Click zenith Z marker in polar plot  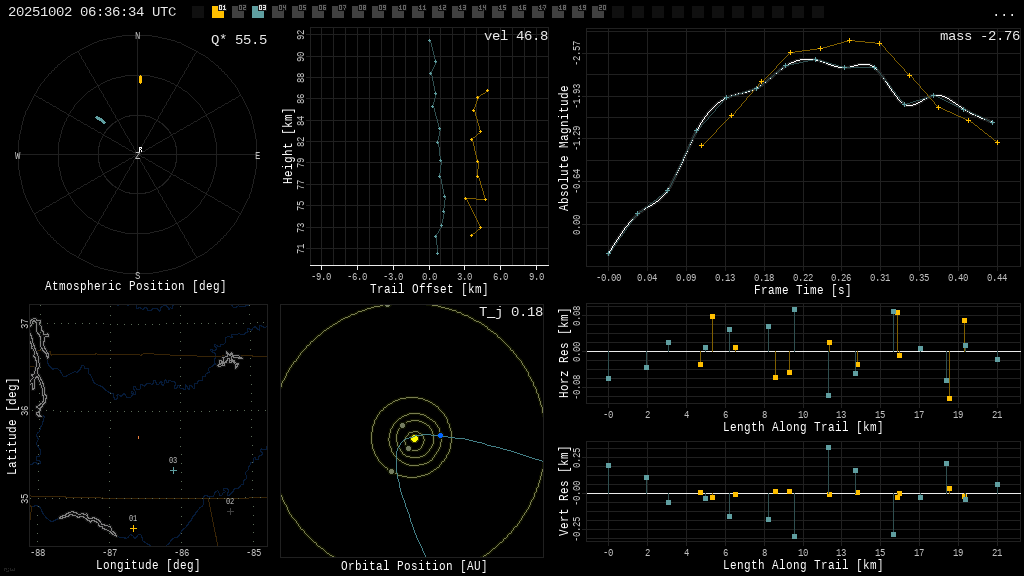click(x=138, y=156)
